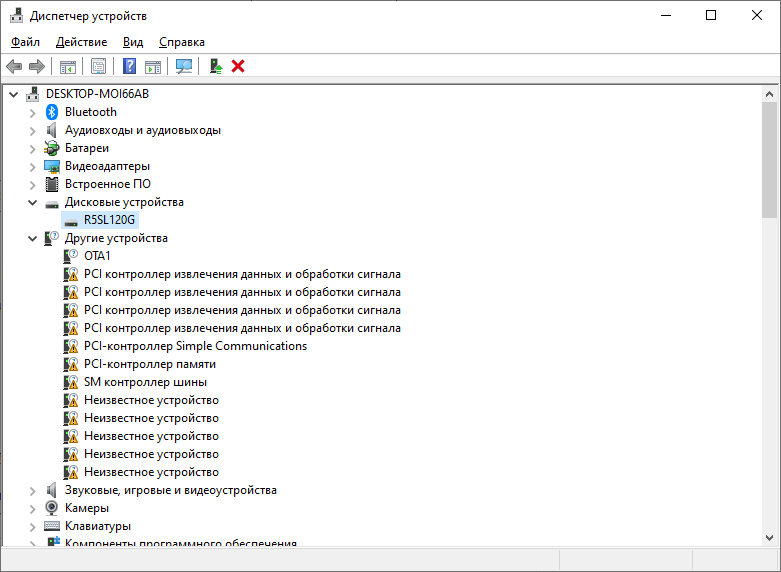Scan for hardware changes via monitor icon
Image resolution: width=781 pixels, height=572 pixels.
pyautogui.click(x=184, y=66)
